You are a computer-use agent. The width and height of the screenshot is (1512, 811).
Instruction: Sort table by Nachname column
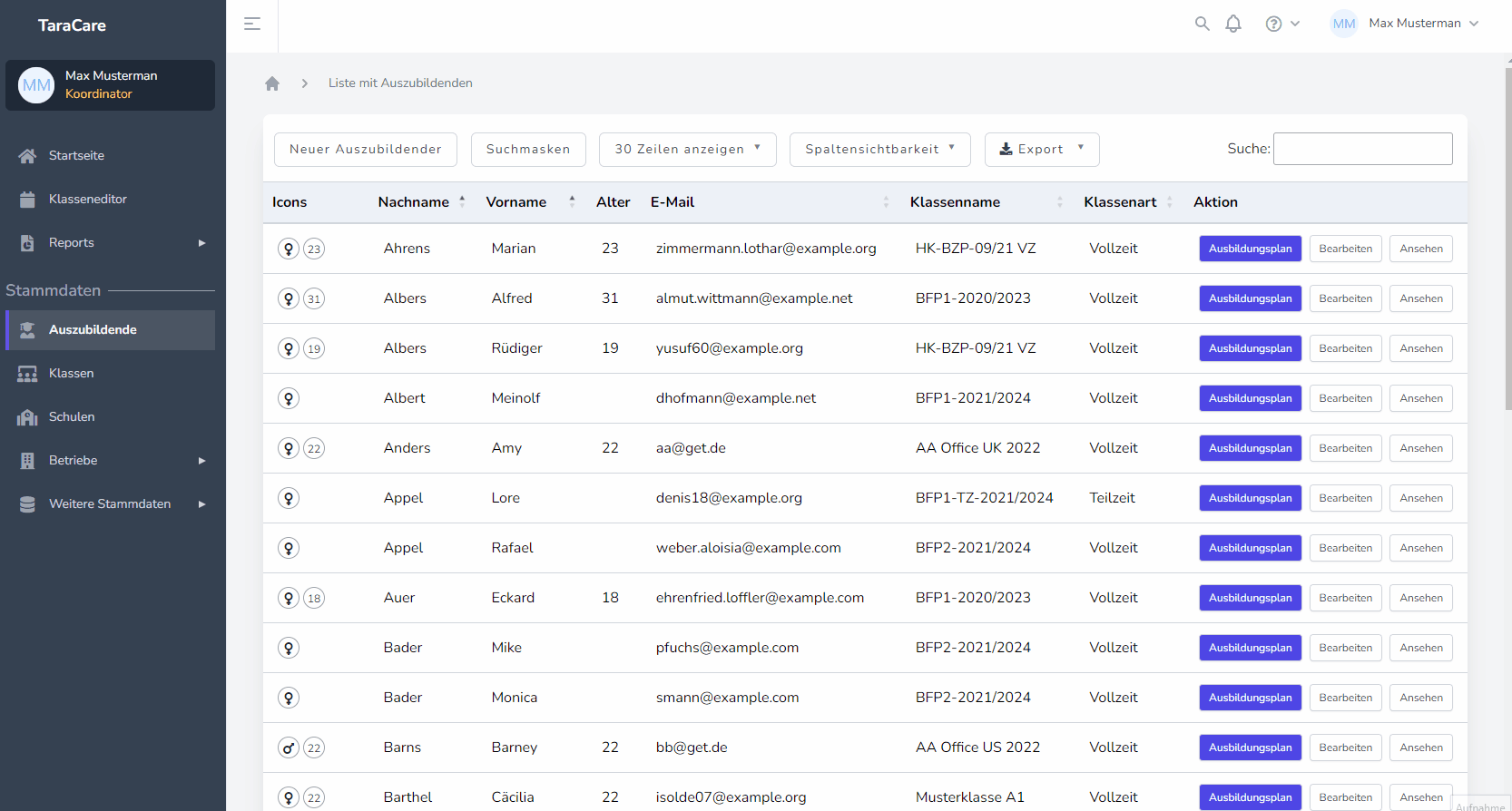pos(421,202)
